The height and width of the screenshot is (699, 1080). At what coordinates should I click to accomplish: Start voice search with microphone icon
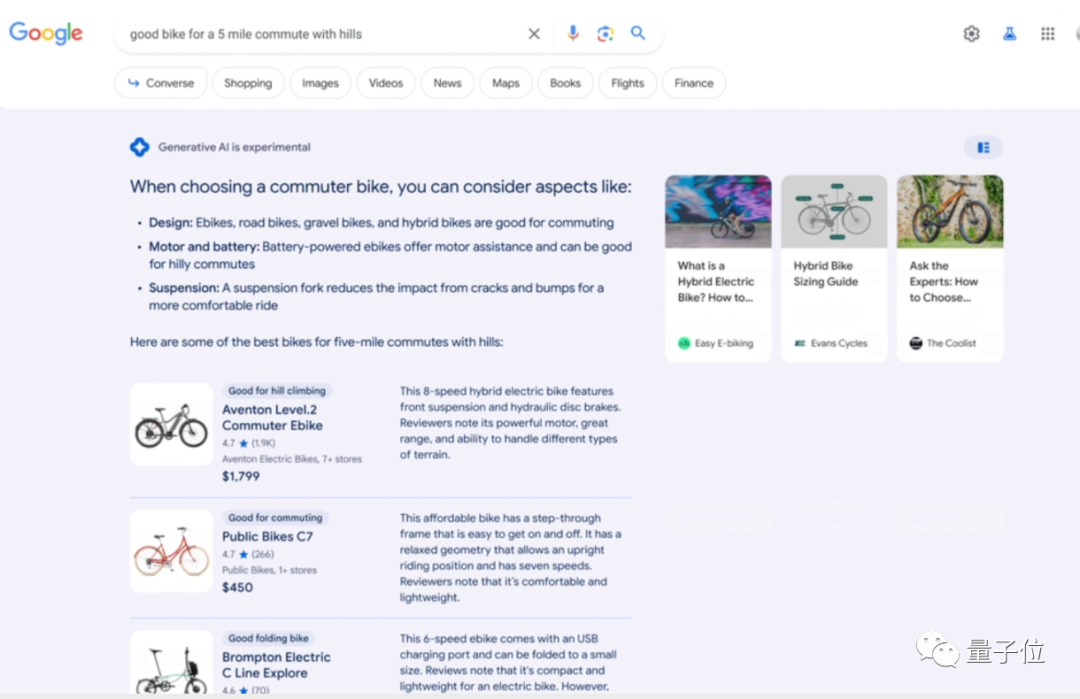point(572,33)
